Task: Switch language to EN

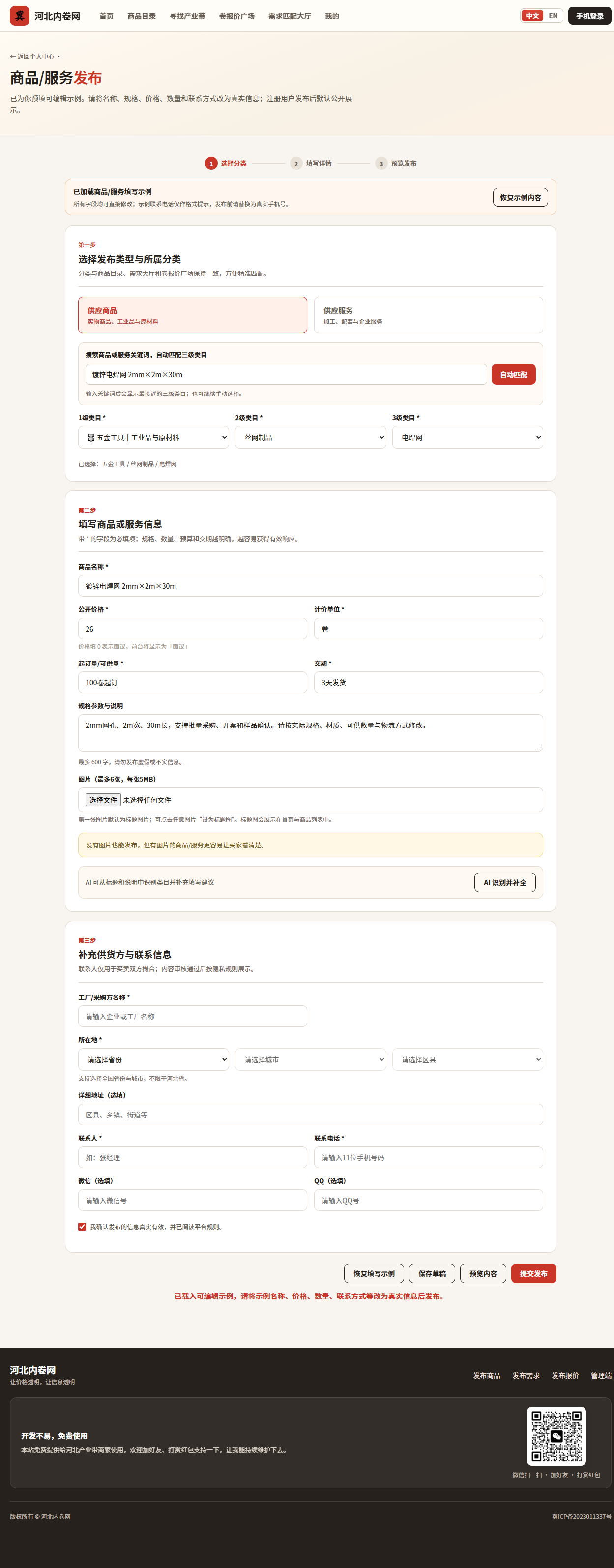Action: (553, 16)
